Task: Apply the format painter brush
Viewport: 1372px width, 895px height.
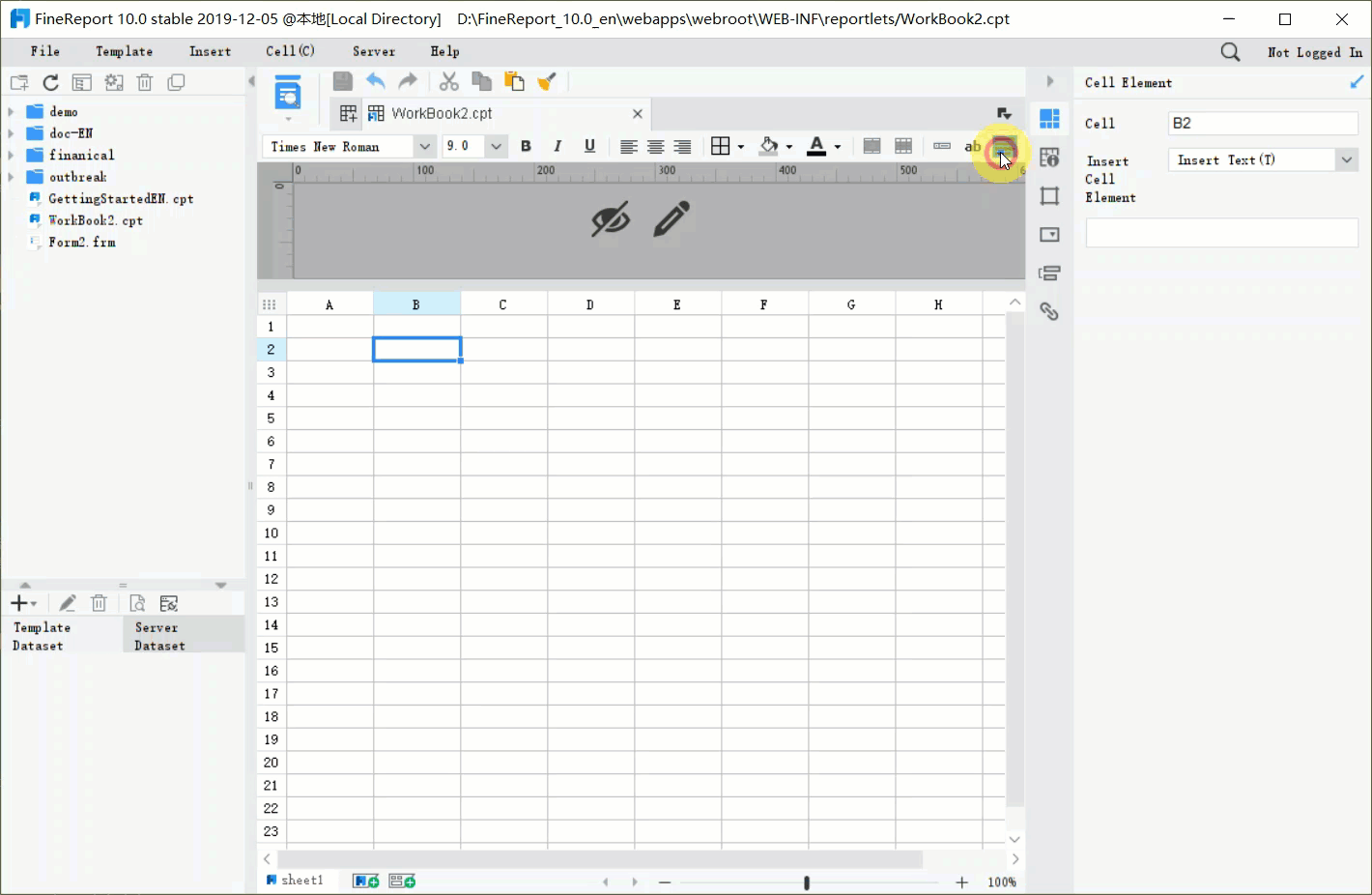Action: pos(547,81)
